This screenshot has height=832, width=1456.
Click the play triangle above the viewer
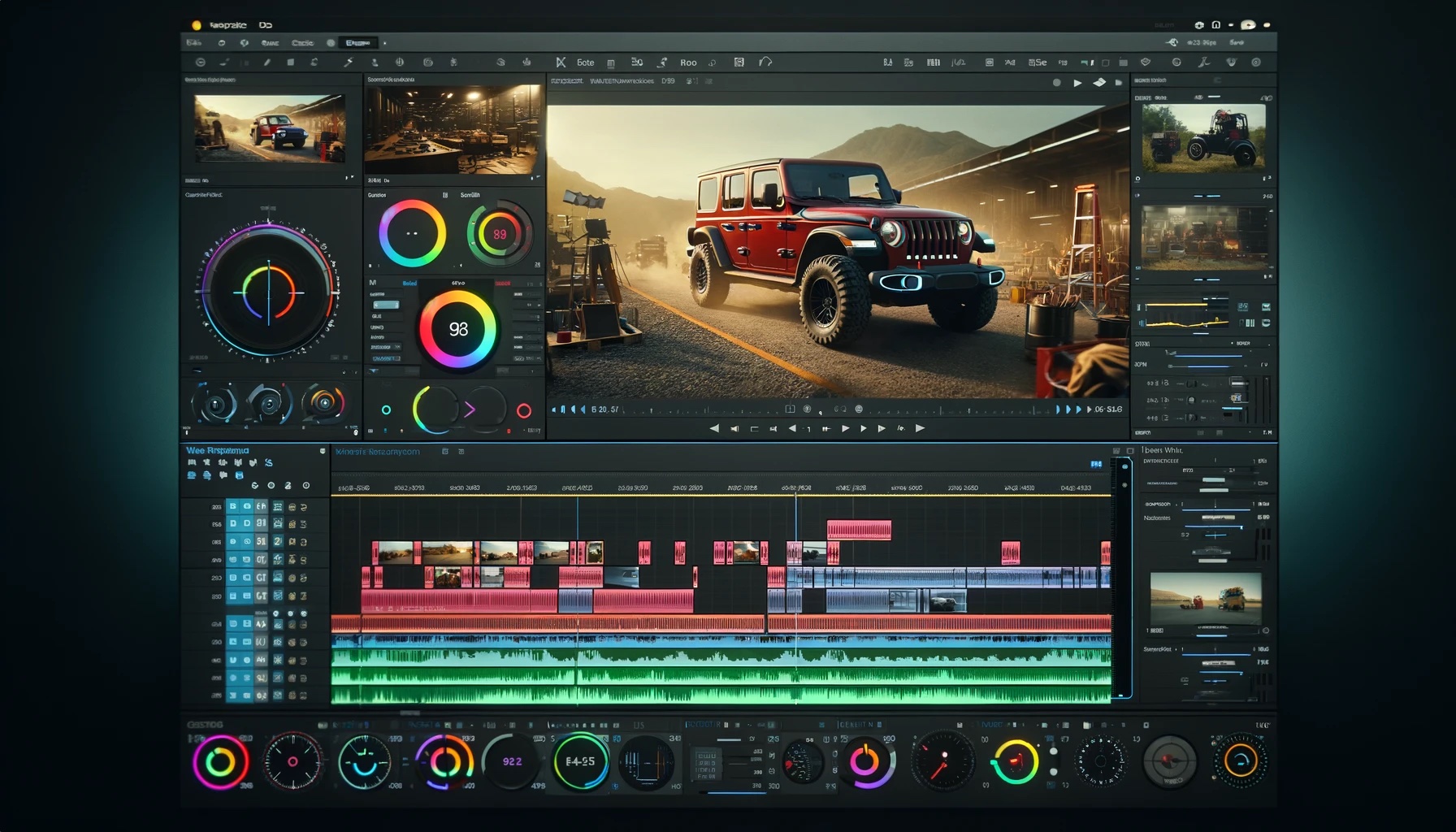1077,83
